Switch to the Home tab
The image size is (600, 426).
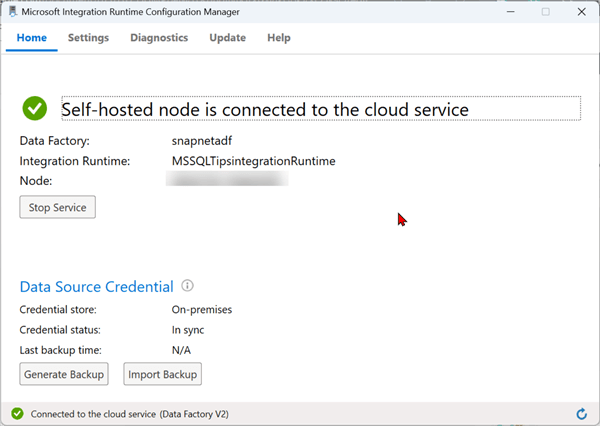coord(32,38)
